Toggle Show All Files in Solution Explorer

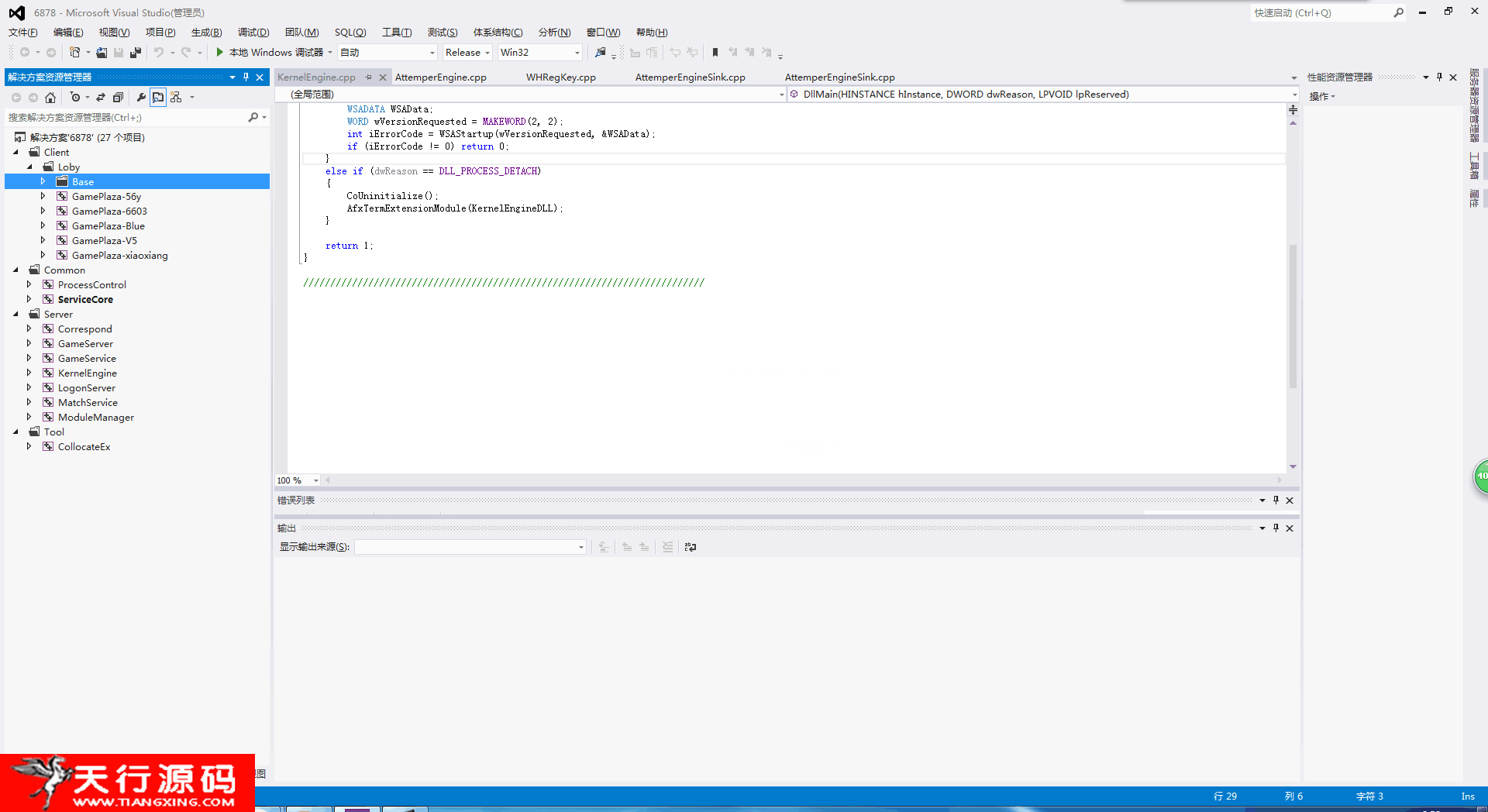(158, 97)
